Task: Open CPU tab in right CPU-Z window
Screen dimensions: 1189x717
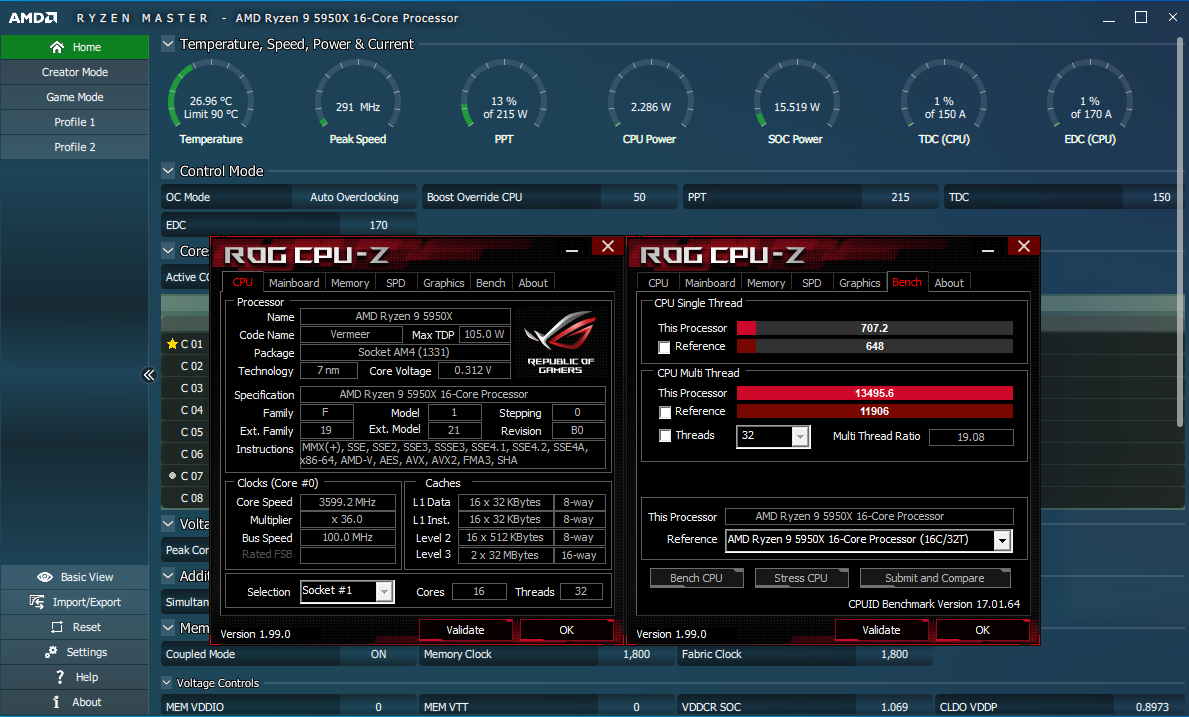Action: click(658, 283)
